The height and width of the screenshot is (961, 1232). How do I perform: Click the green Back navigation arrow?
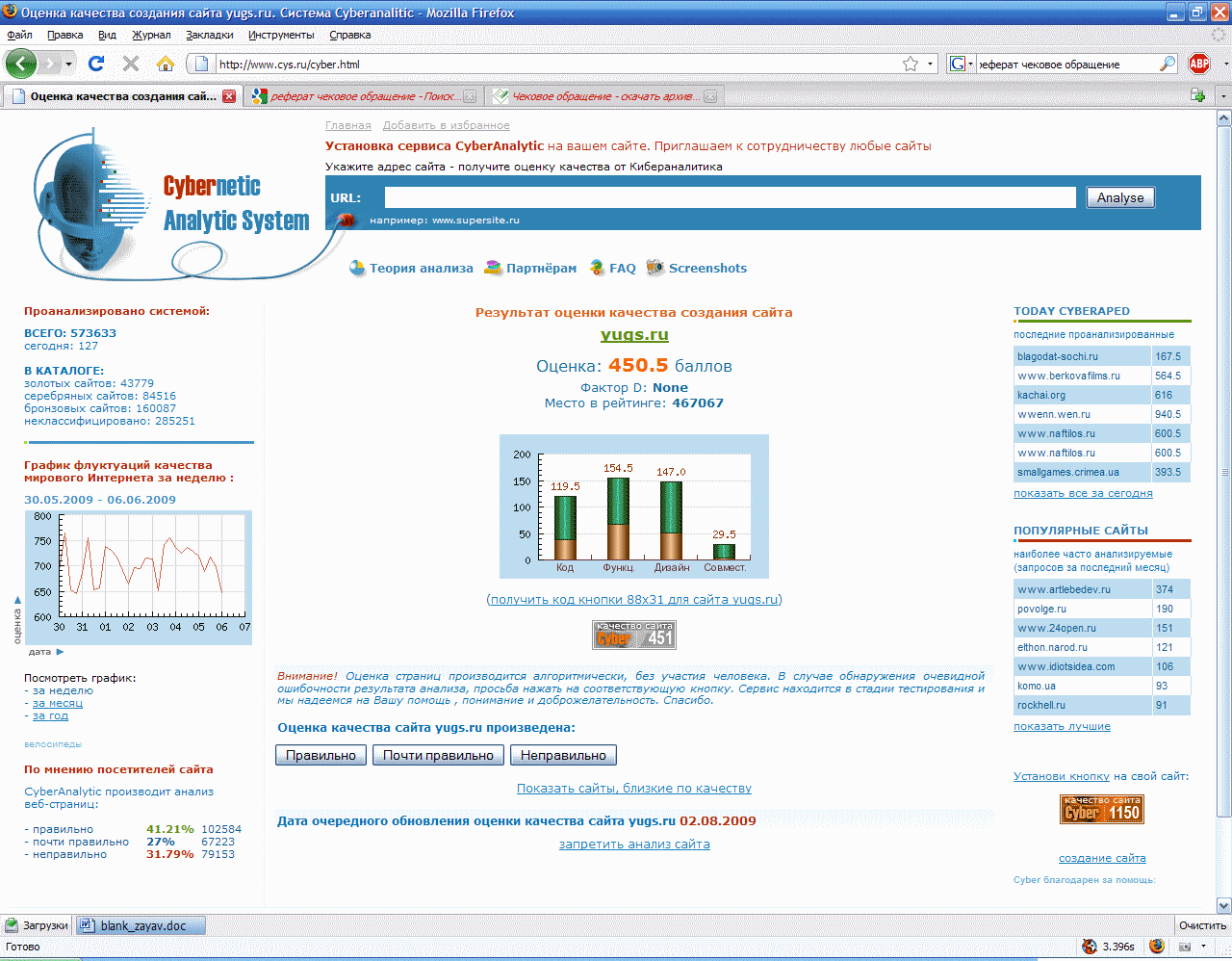point(21,64)
